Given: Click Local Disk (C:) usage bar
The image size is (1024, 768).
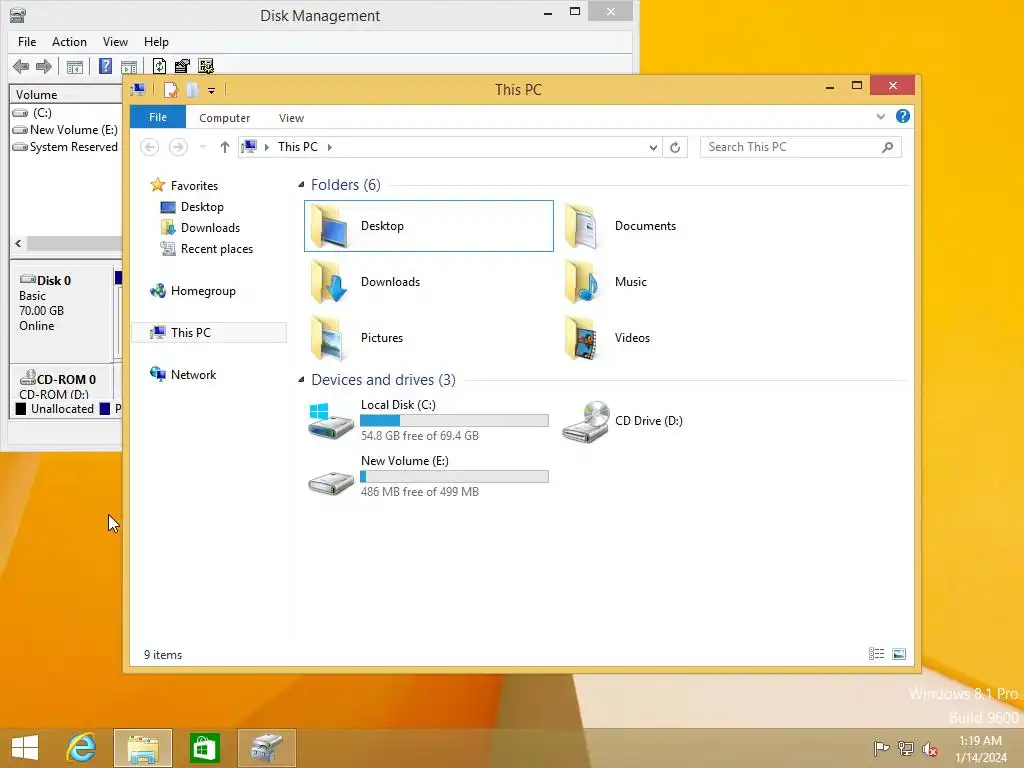Looking at the screenshot, I should point(455,421).
